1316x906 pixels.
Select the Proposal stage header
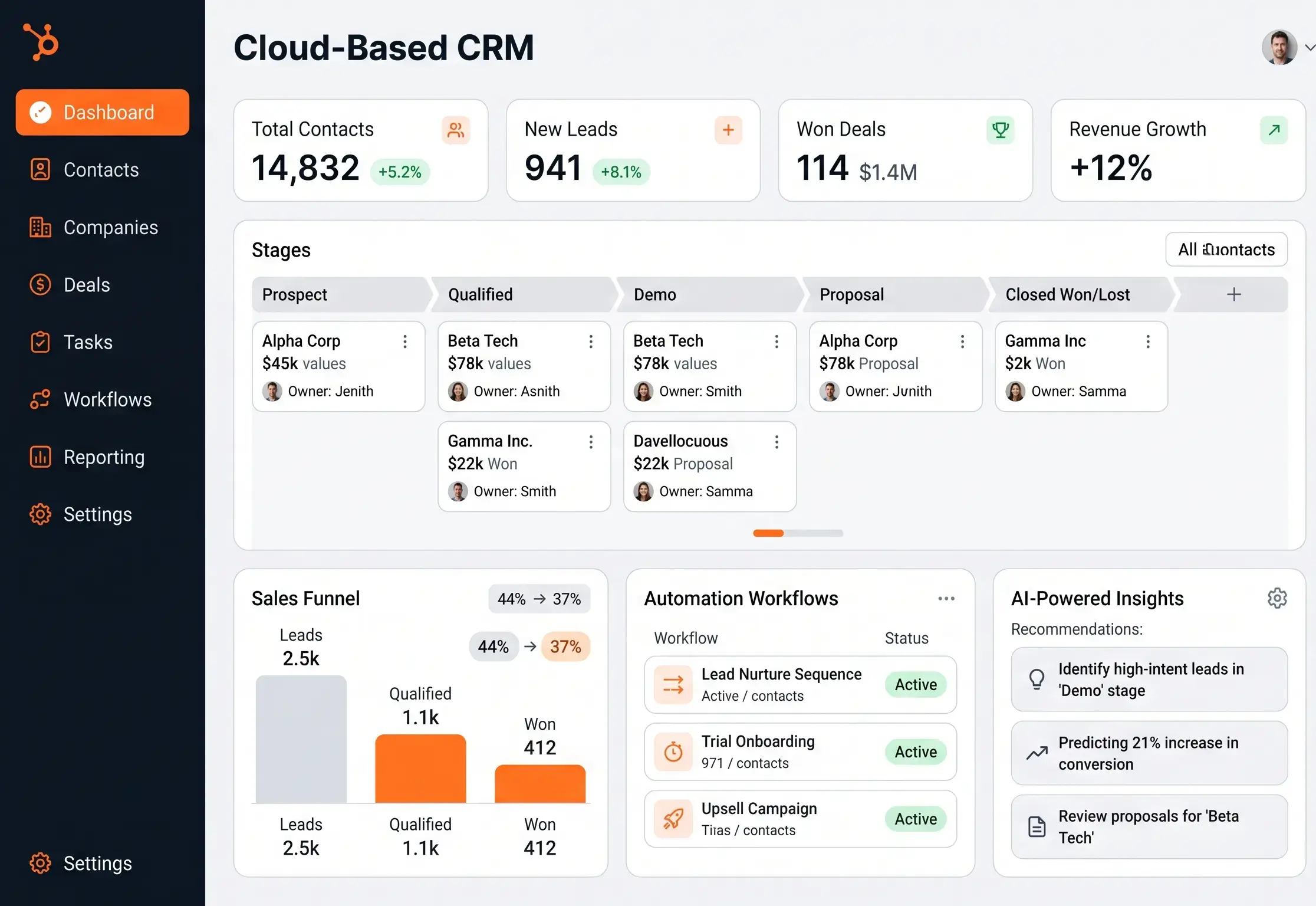click(896, 294)
